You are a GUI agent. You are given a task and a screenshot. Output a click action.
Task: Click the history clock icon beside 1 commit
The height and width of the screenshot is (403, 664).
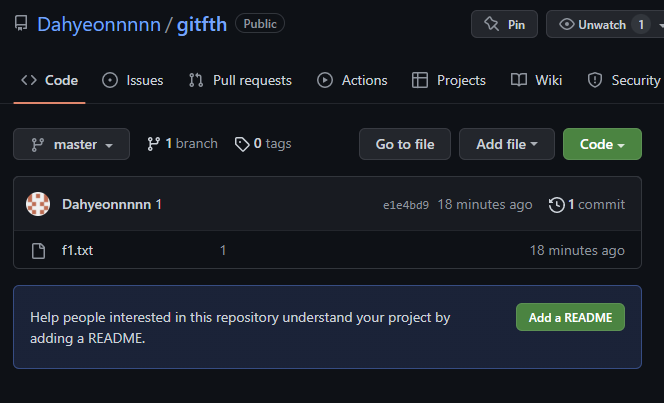(x=556, y=205)
